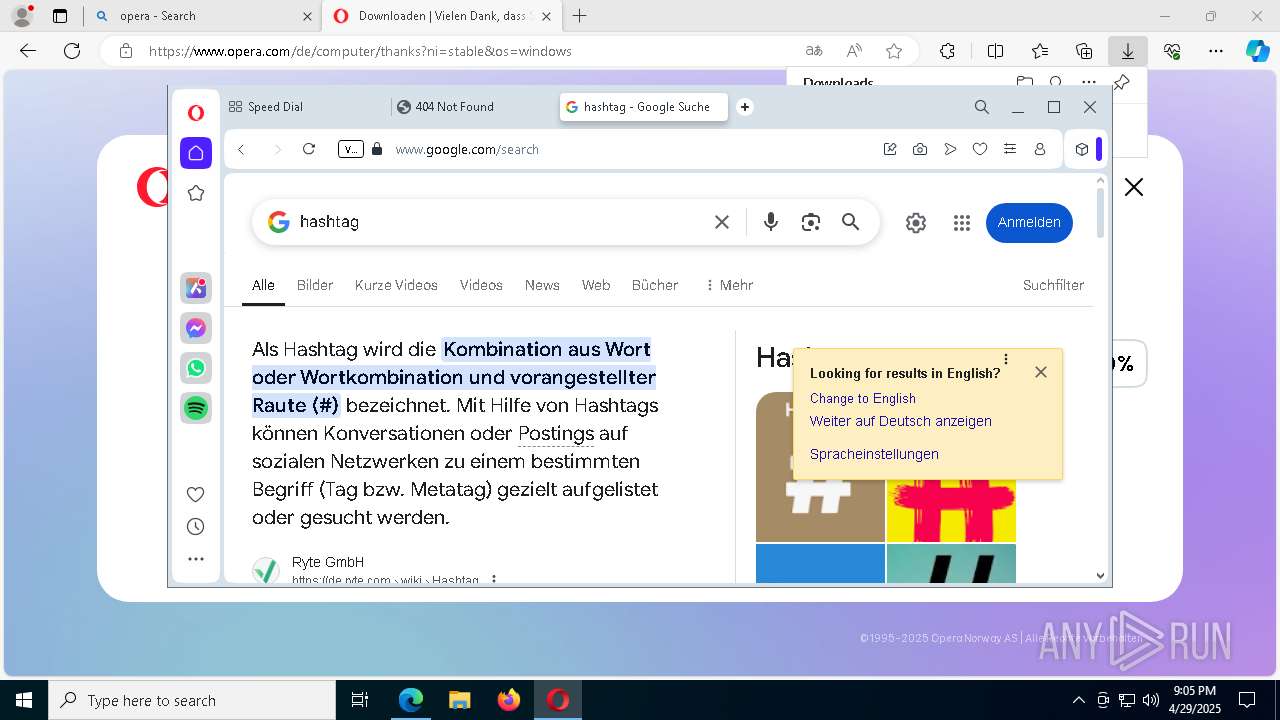Open Aria AI in Opera sidebar
This screenshot has width=1280, height=720.
[x=196, y=288]
